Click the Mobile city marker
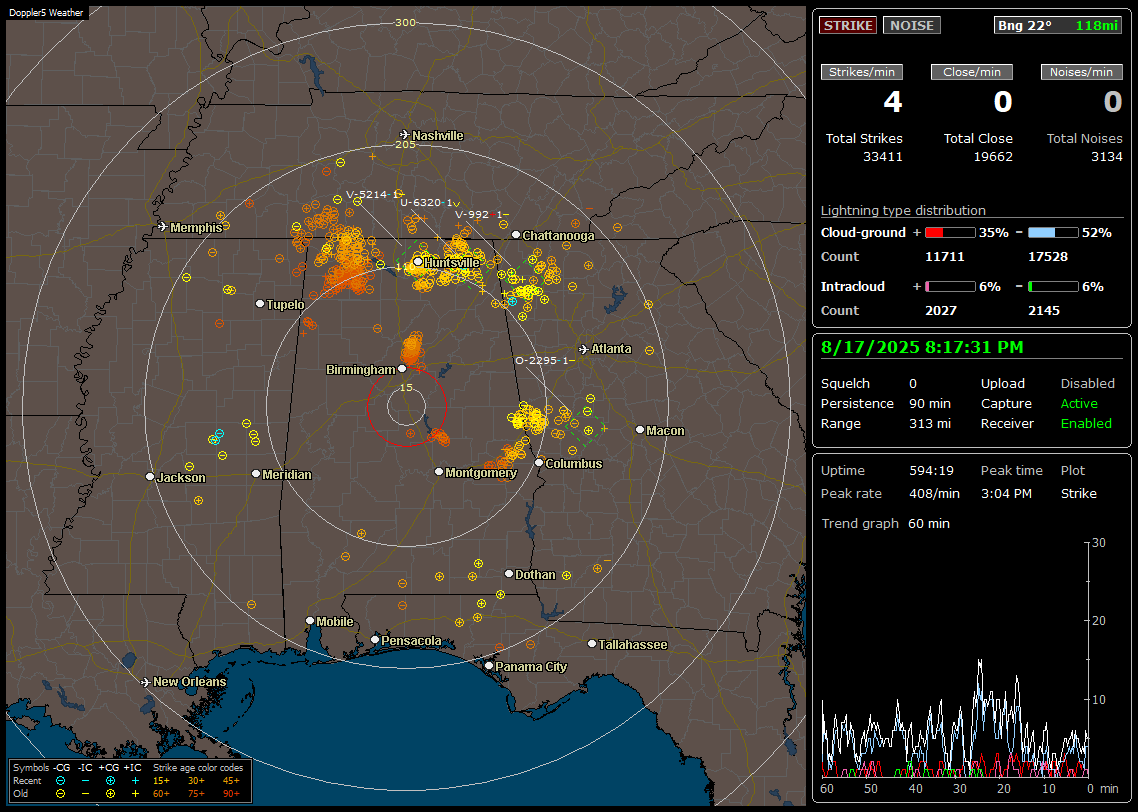 point(310,621)
